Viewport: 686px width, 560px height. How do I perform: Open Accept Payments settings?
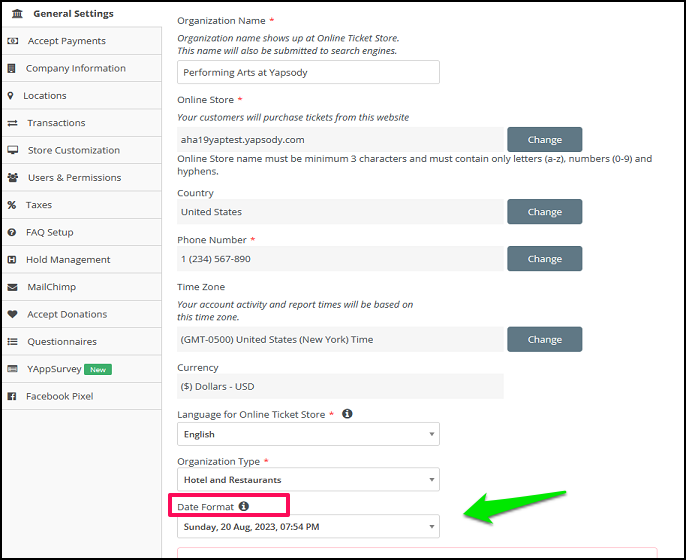coord(82,41)
